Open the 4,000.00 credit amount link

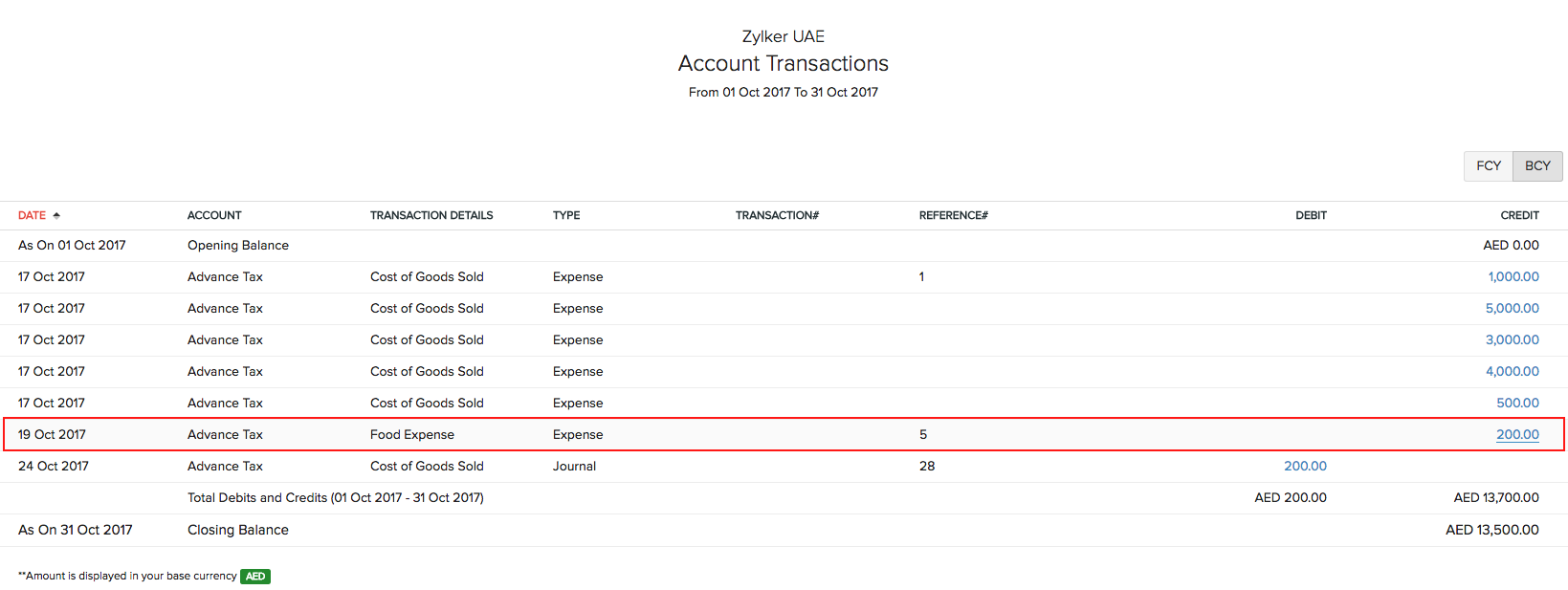pos(1512,372)
